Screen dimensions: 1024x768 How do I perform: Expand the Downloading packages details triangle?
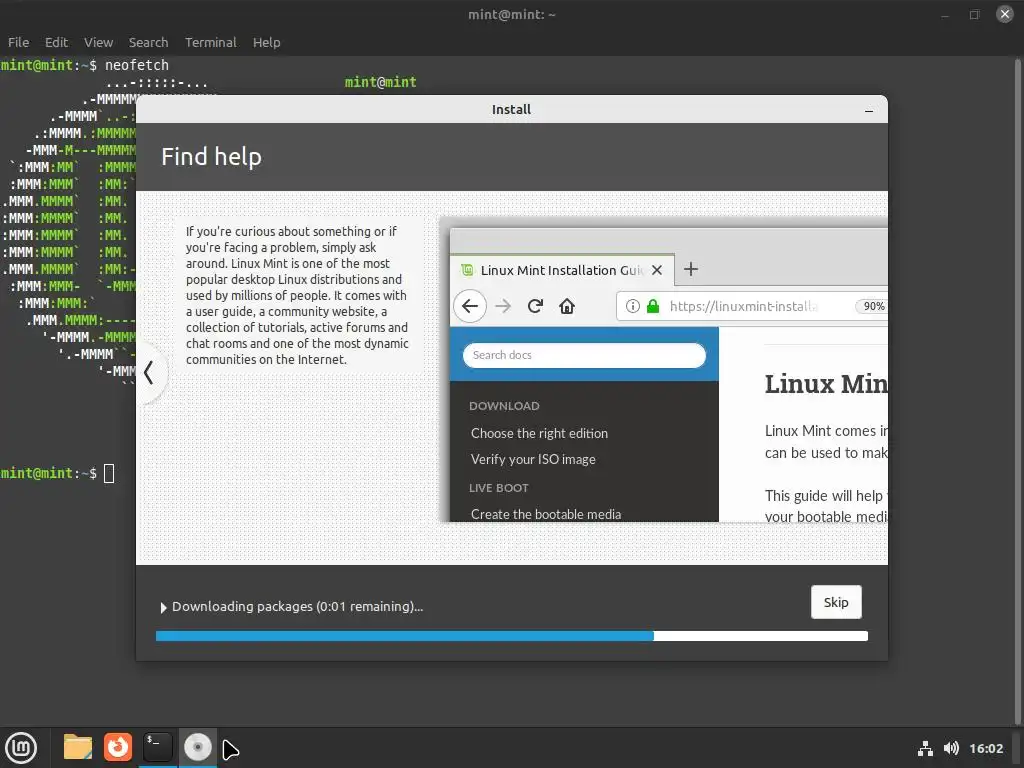pyautogui.click(x=163, y=607)
